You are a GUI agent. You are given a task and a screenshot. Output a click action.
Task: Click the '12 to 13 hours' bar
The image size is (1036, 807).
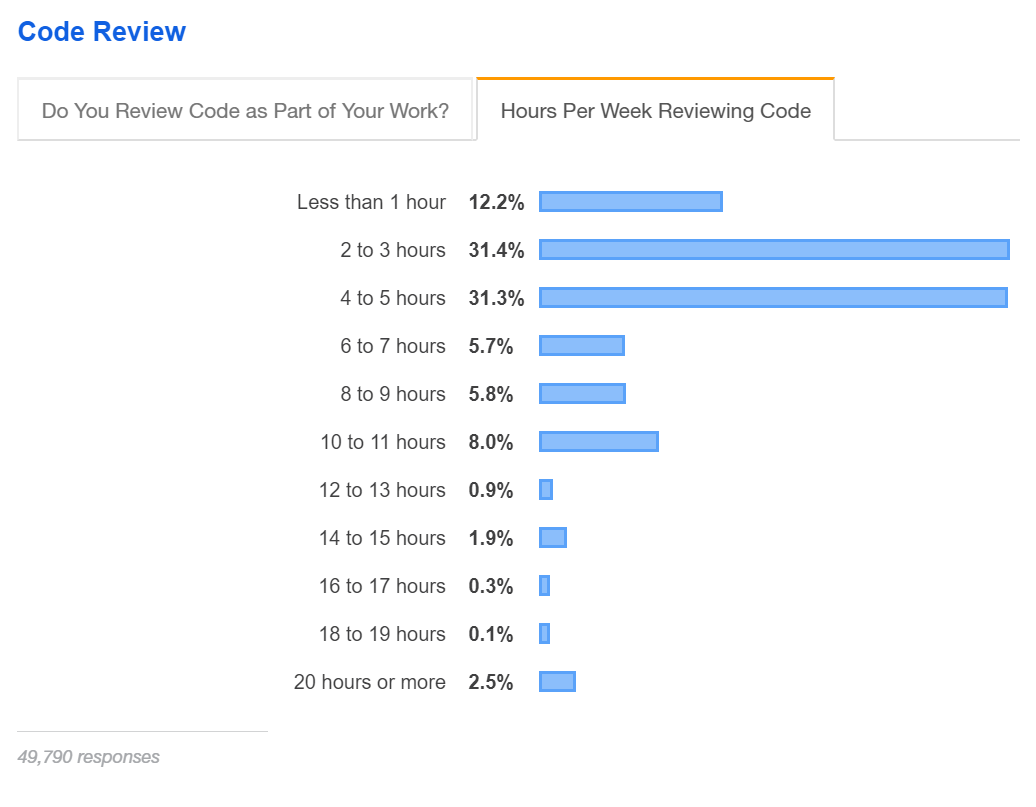(546, 490)
